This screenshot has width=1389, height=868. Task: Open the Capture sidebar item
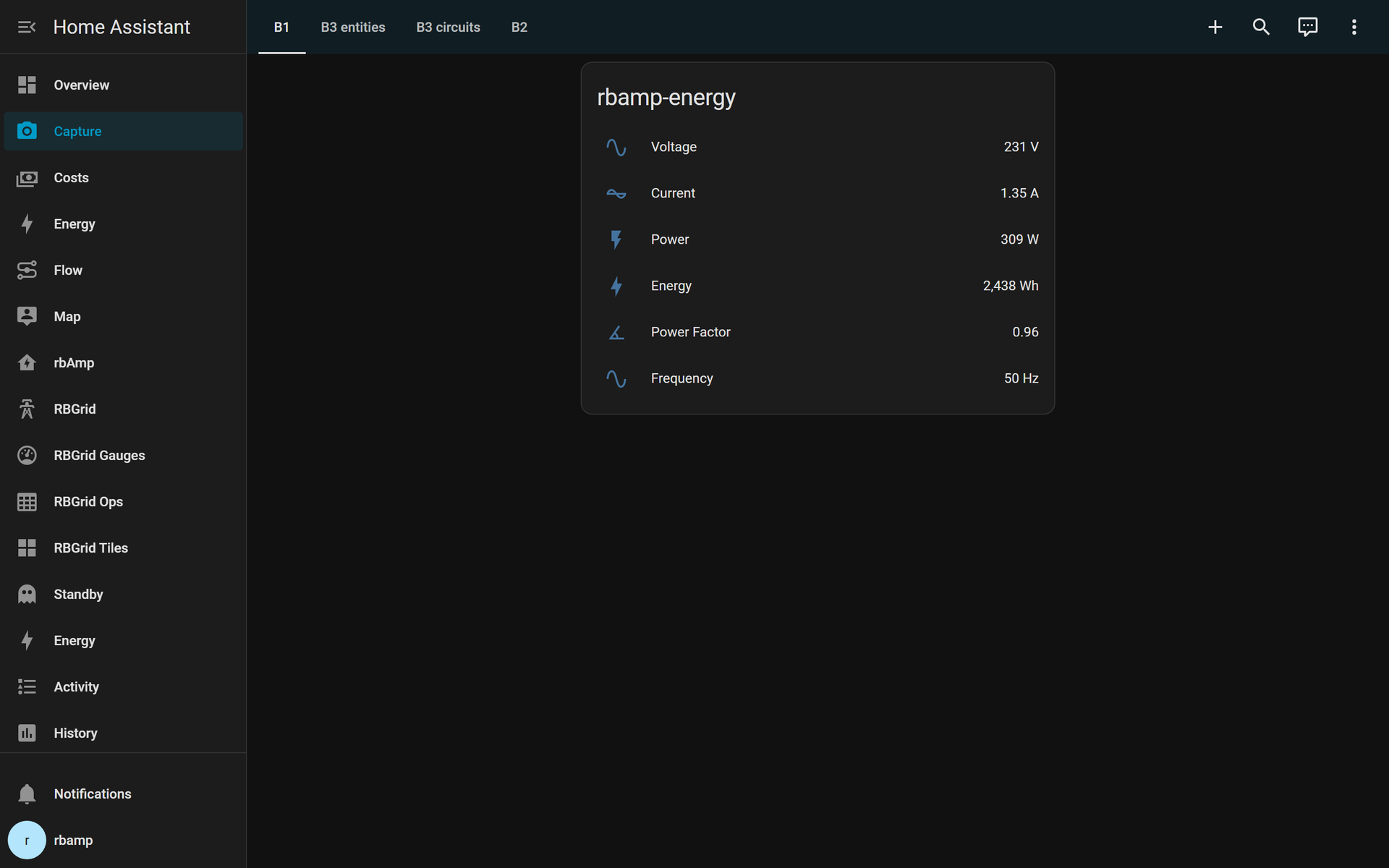[x=124, y=131]
